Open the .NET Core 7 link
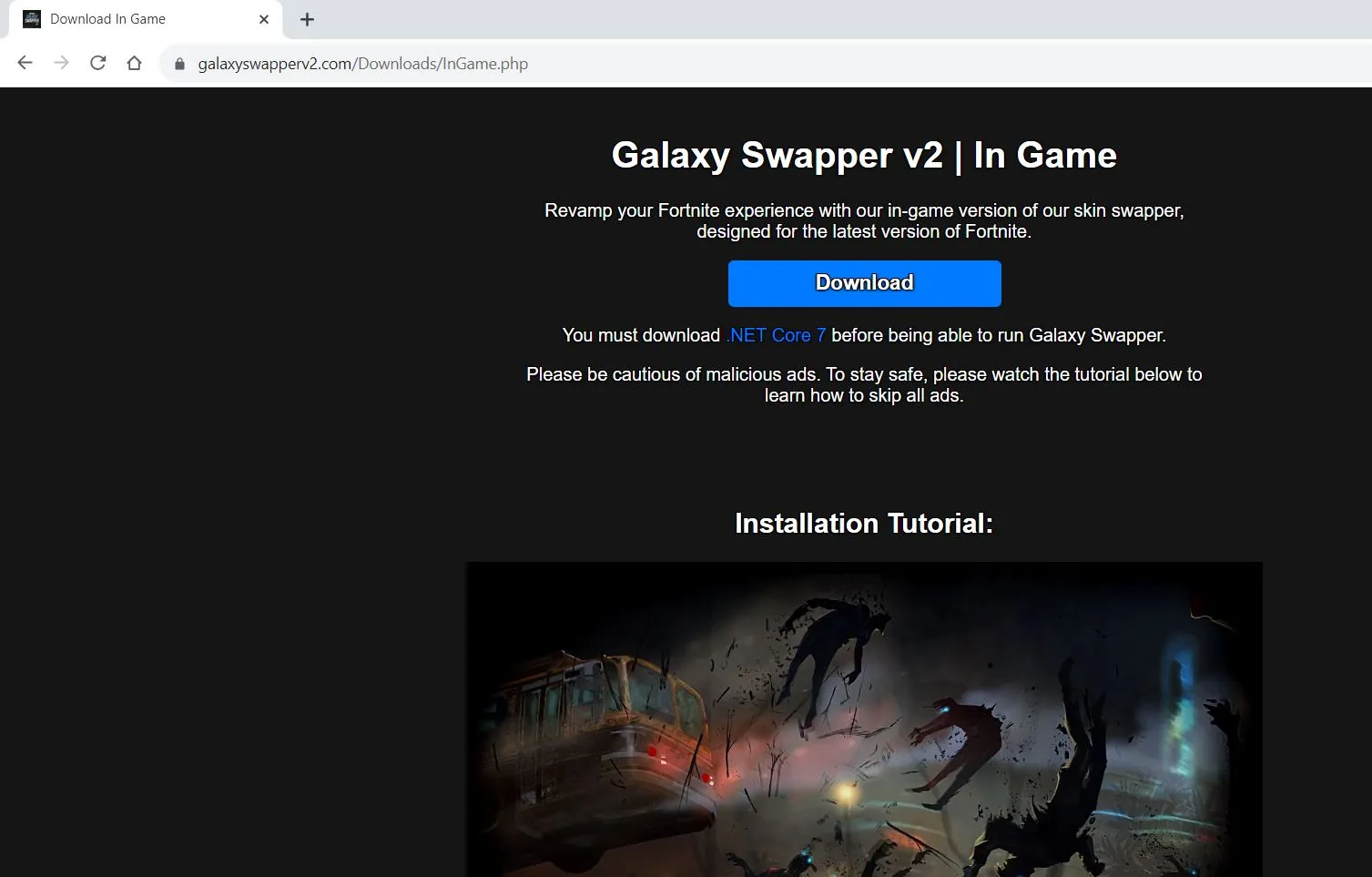The image size is (1372, 877). coord(776,335)
